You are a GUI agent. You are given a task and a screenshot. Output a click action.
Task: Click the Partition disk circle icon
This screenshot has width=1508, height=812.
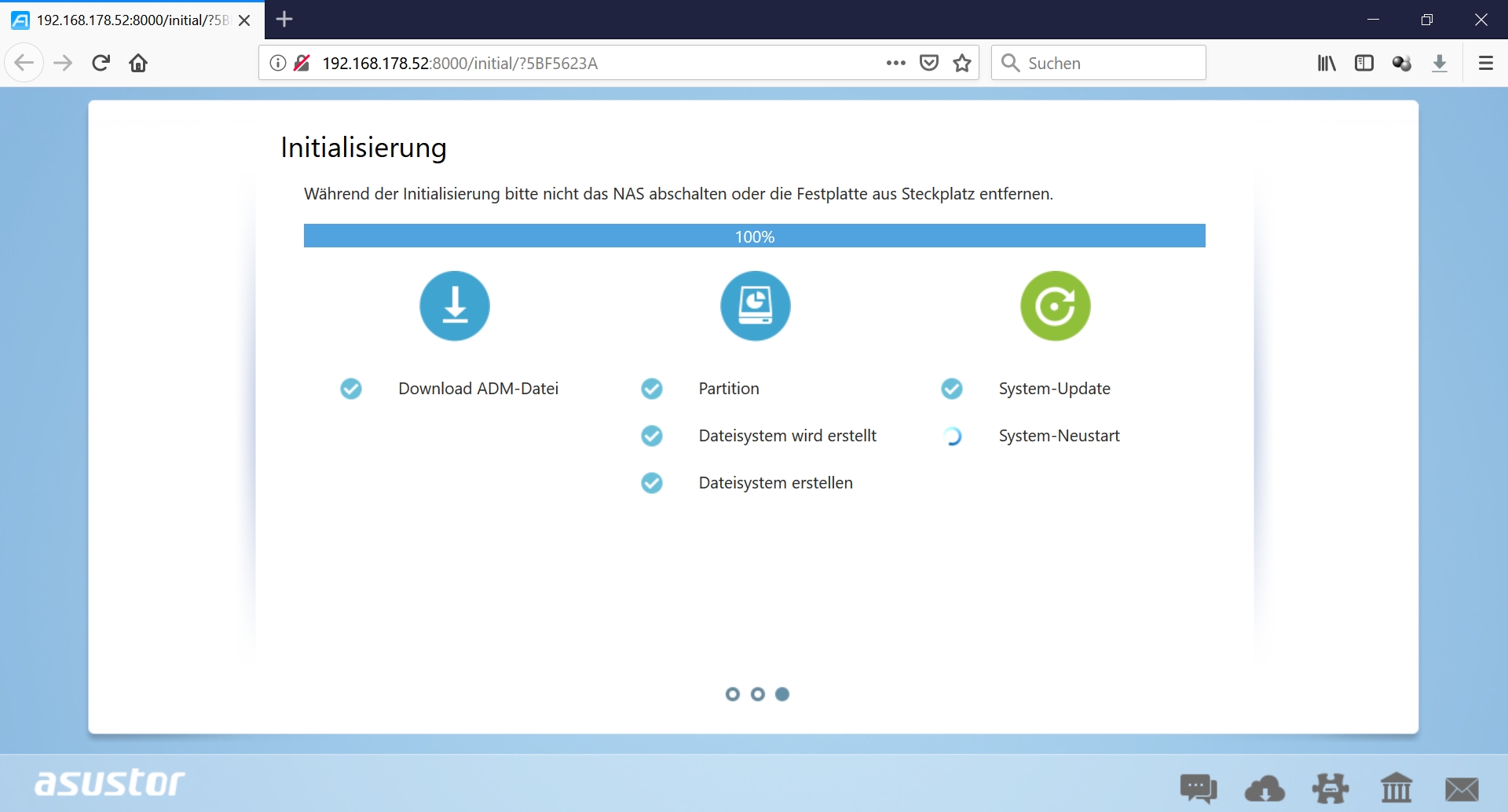tap(755, 305)
